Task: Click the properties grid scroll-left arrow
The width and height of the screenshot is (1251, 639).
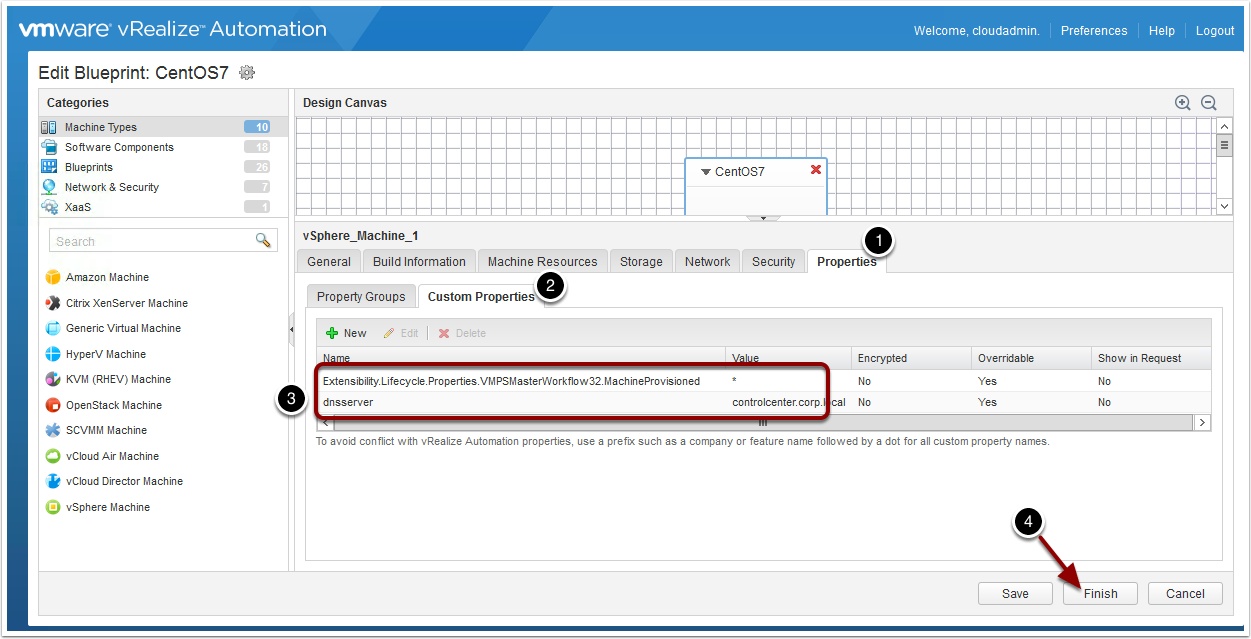Action: tap(323, 423)
